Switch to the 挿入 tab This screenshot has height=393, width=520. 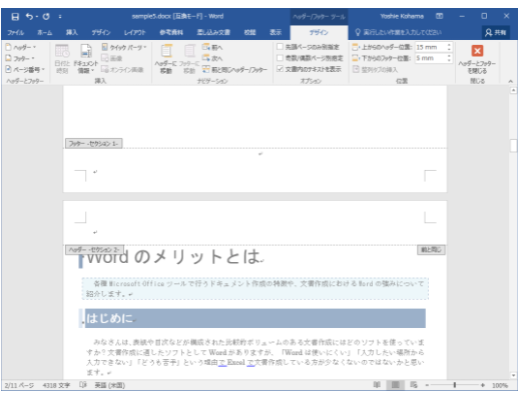point(72,32)
